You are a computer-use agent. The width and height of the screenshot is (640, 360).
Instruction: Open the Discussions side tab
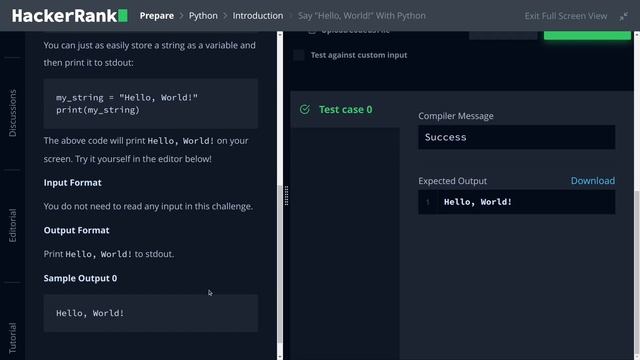13,113
